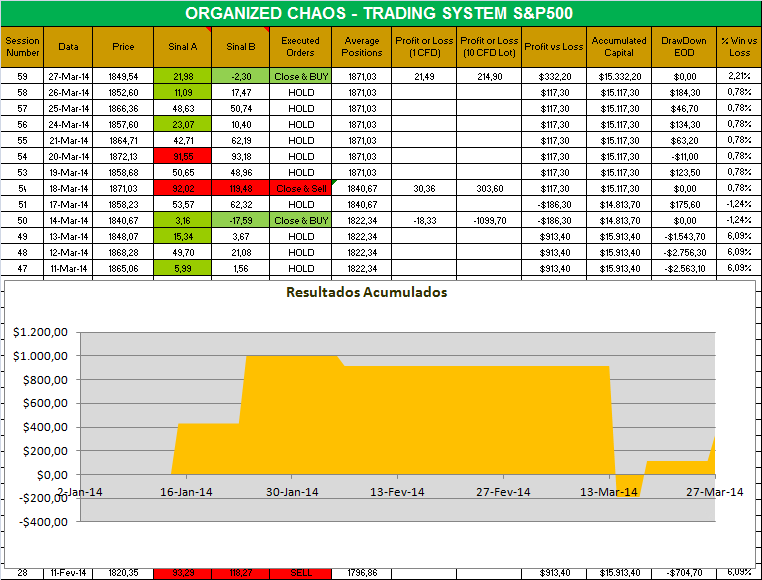Select the Profit vs Loss header

click(x=554, y=47)
